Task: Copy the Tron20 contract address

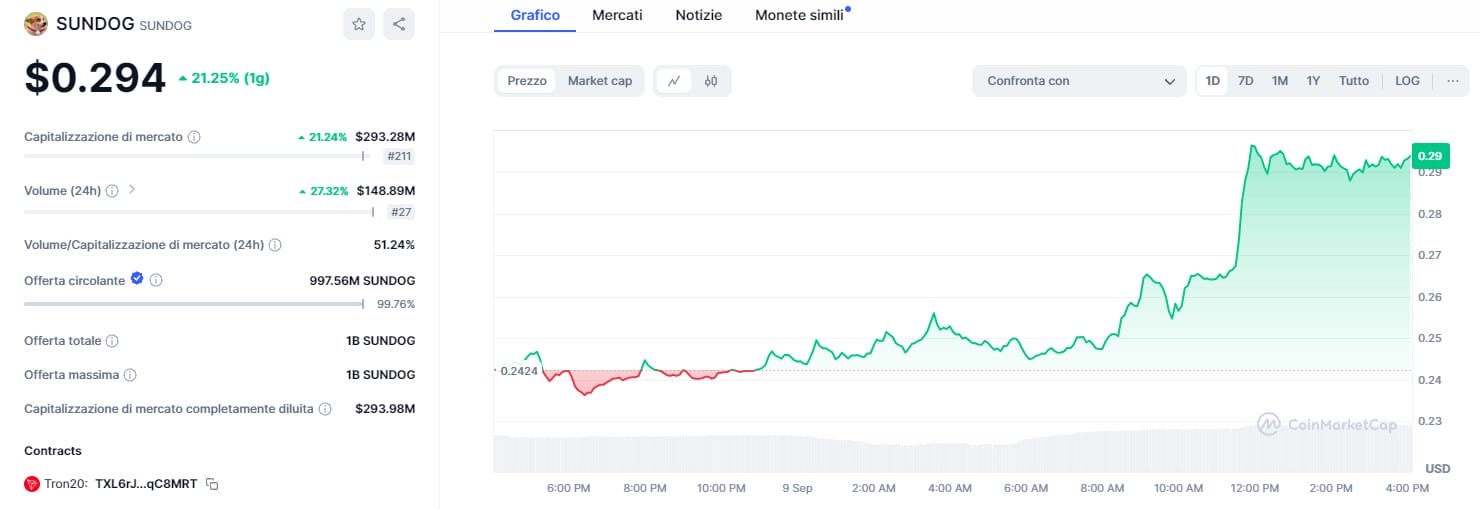Action: click(x=212, y=484)
